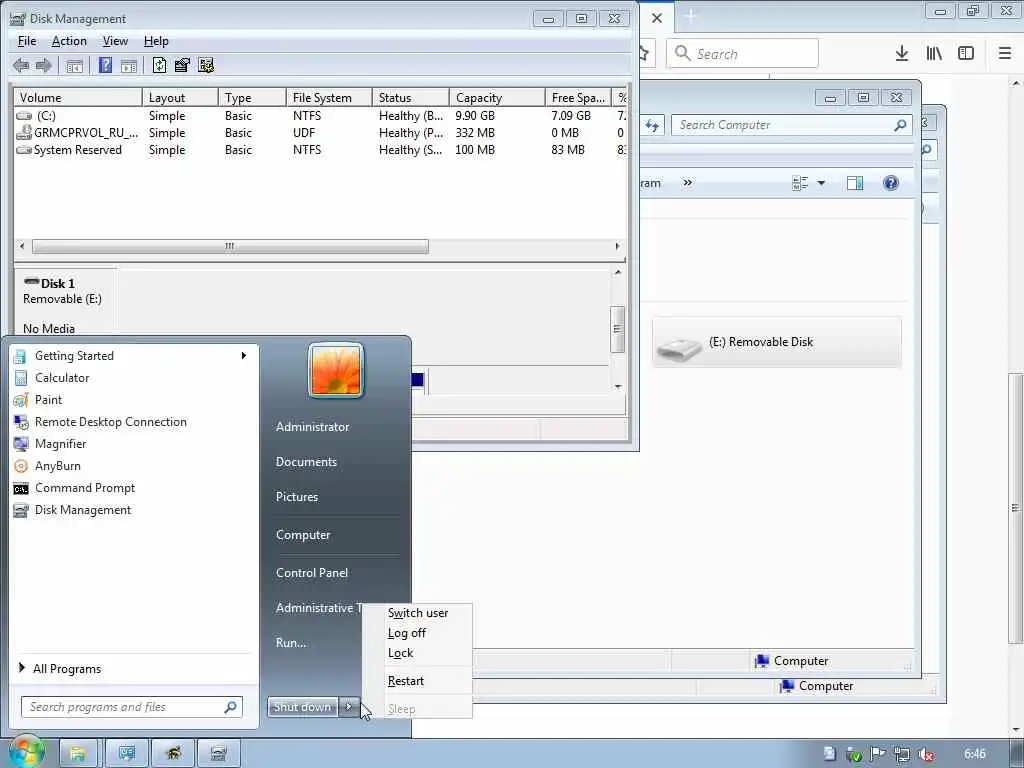This screenshot has width=1024, height=768.
Task: Open Windows Explorer from the taskbar
Action: (x=78, y=754)
